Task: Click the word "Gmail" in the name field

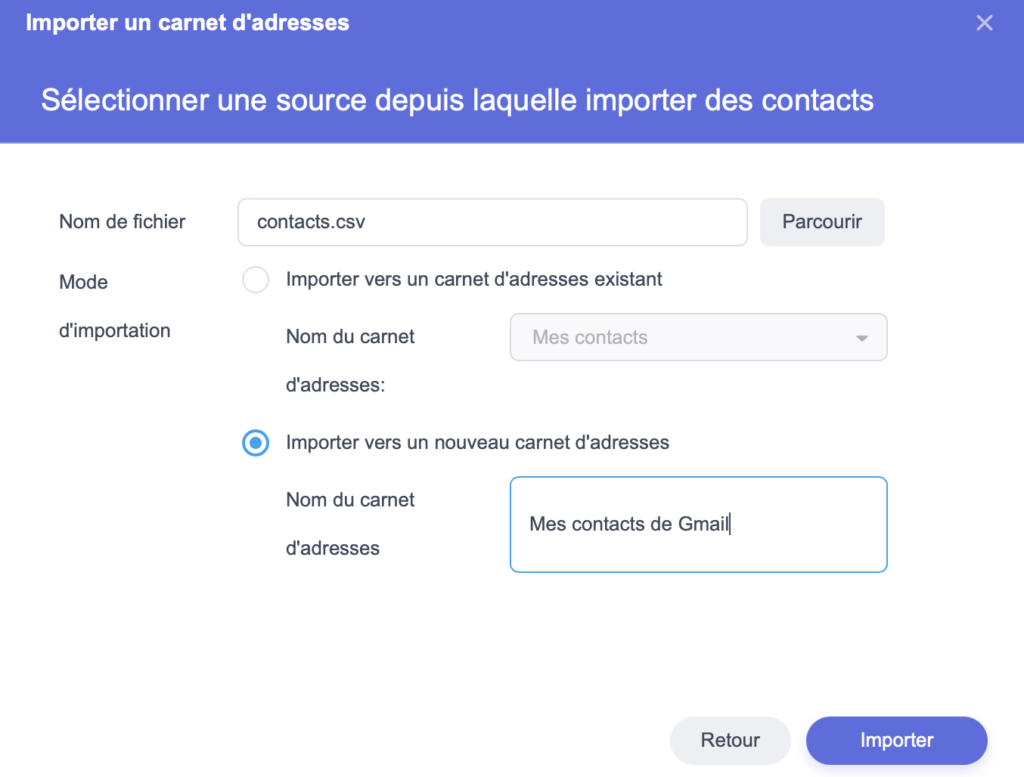Action: pos(703,524)
